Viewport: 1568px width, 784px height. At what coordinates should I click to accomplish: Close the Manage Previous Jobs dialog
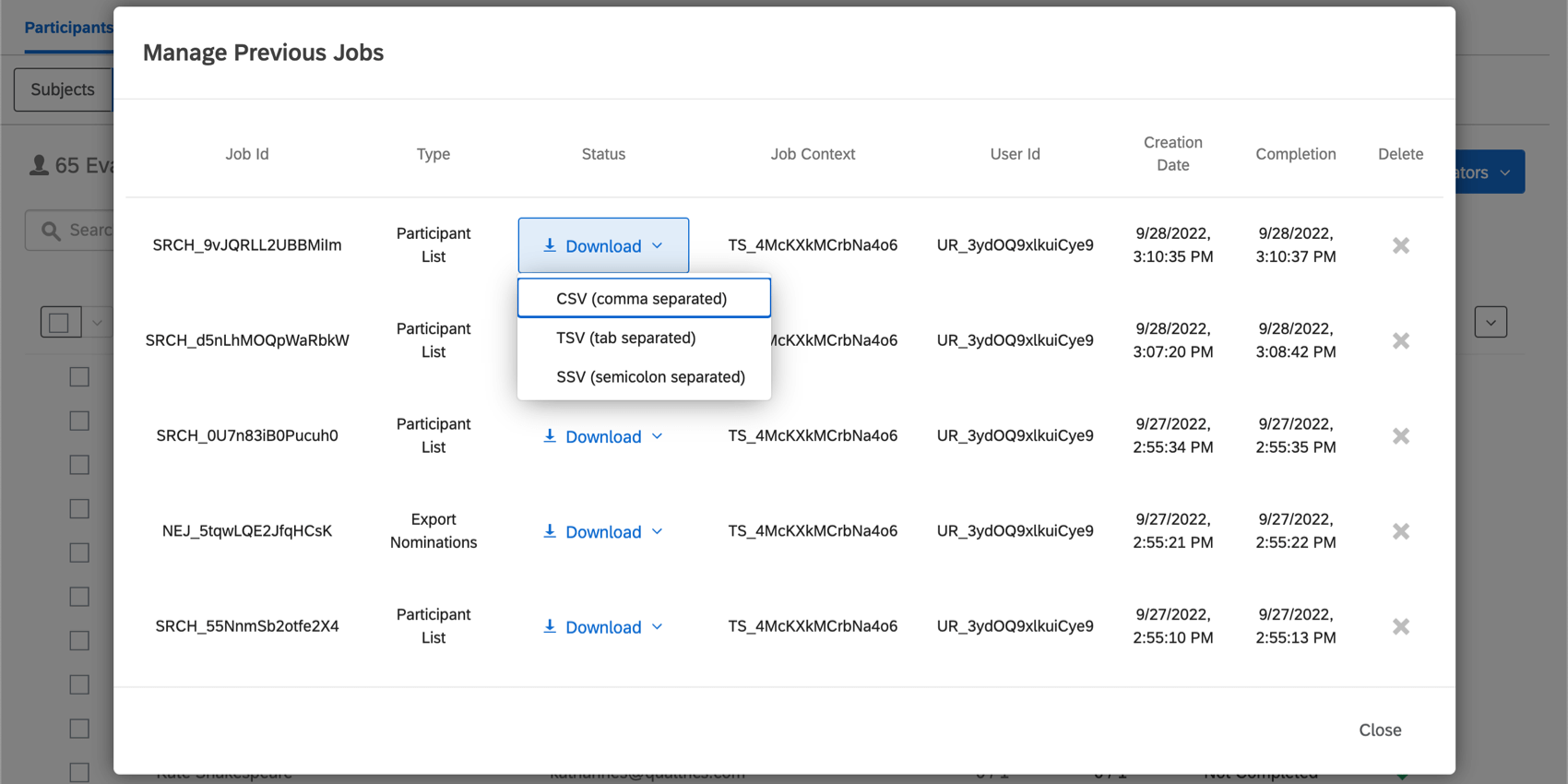[1379, 730]
